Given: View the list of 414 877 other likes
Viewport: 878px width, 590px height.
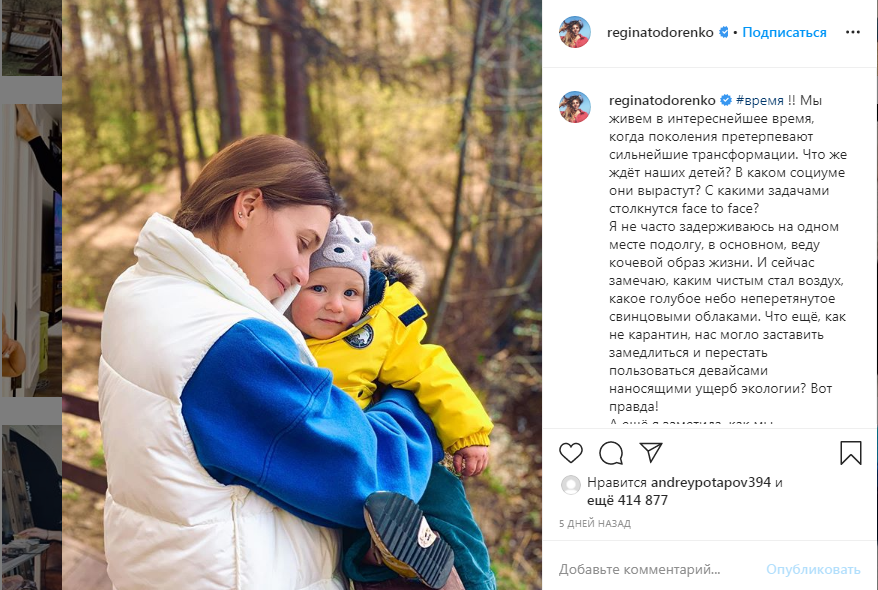Looking at the screenshot, I should coord(627,500).
